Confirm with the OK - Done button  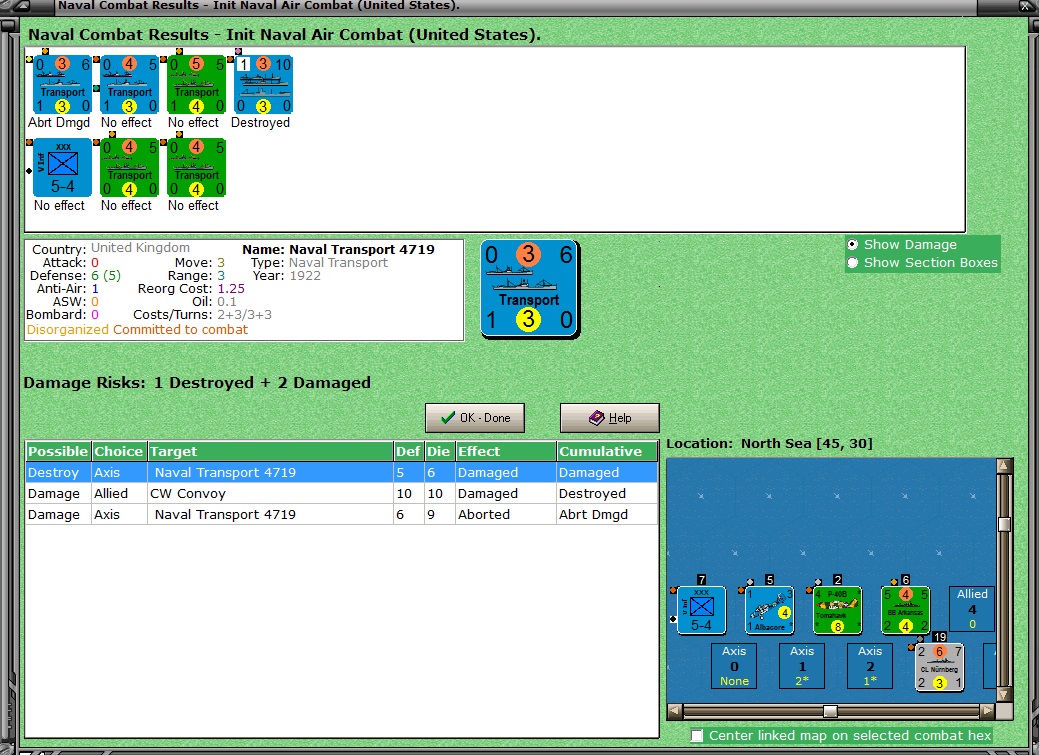click(474, 418)
